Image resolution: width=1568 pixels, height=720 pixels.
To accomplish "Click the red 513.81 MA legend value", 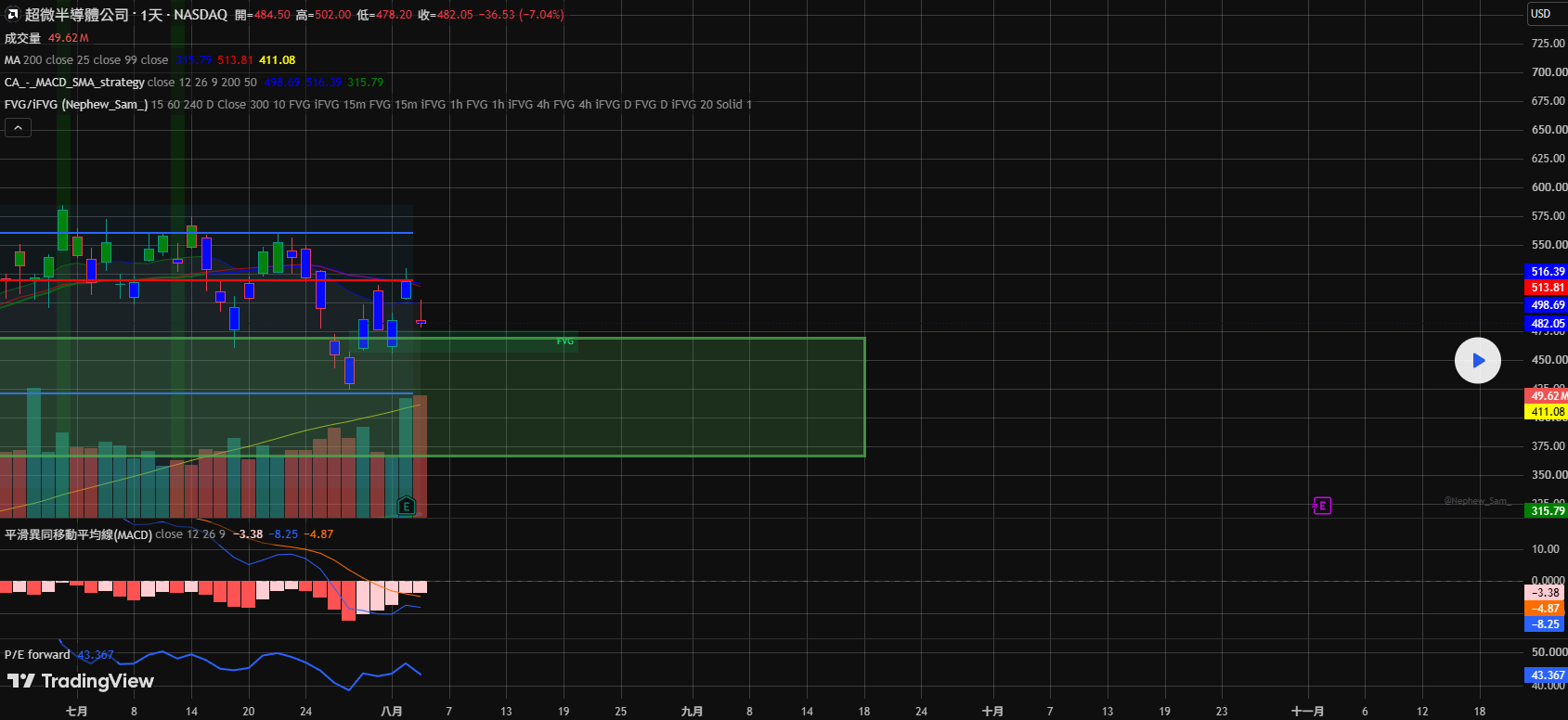I will [x=235, y=59].
